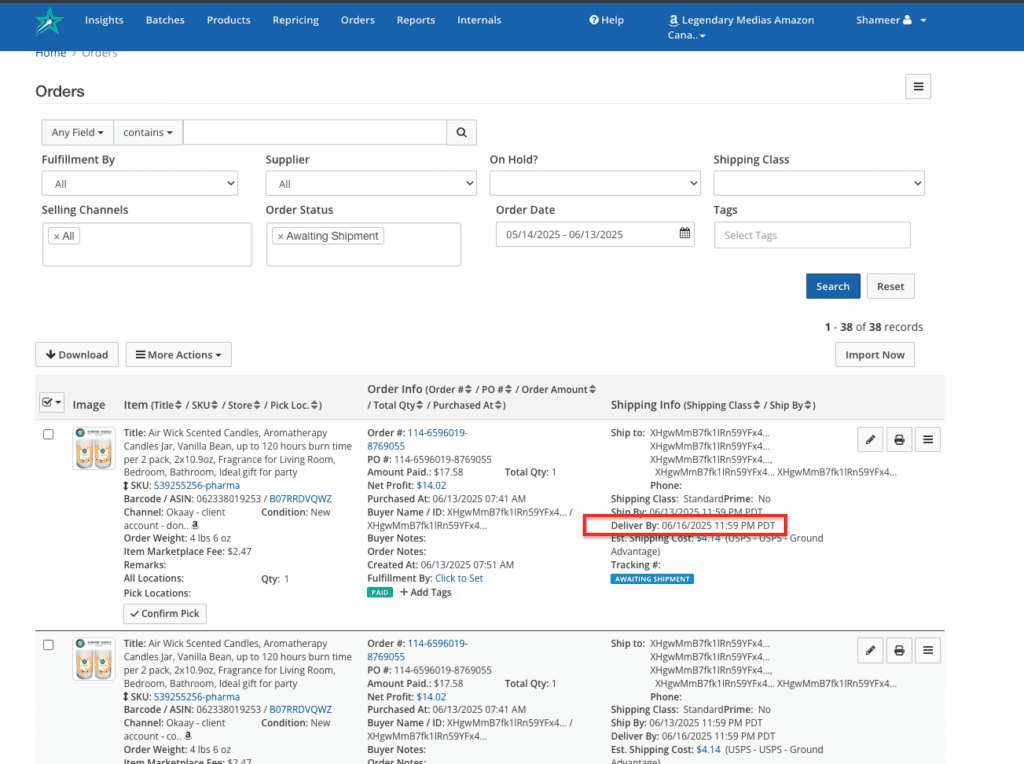1024x764 pixels.
Task: Open first order's B07RRDVQWZ ASIN link
Action: coord(300,499)
